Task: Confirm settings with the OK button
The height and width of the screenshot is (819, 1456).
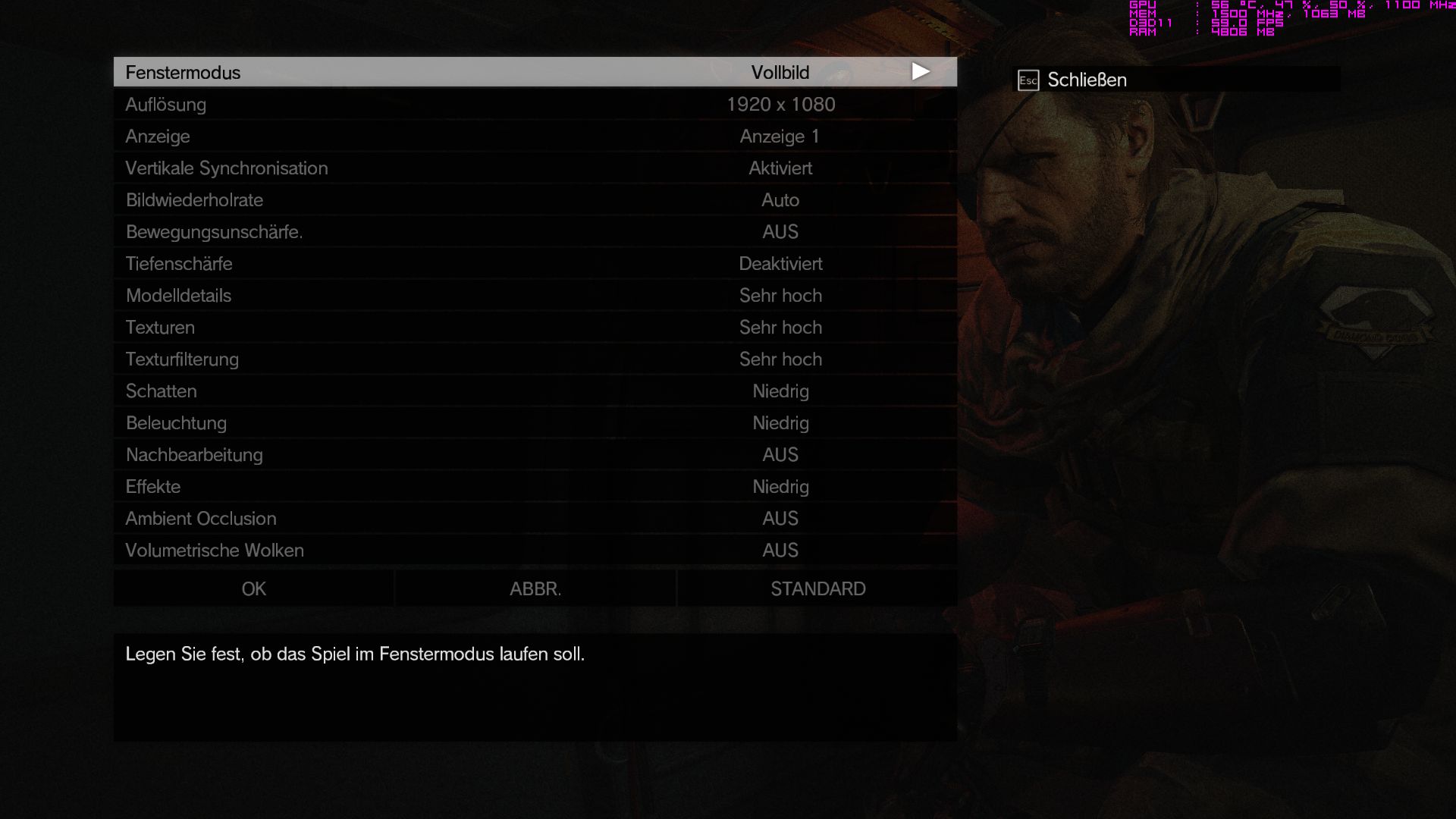Action: (253, 588)
